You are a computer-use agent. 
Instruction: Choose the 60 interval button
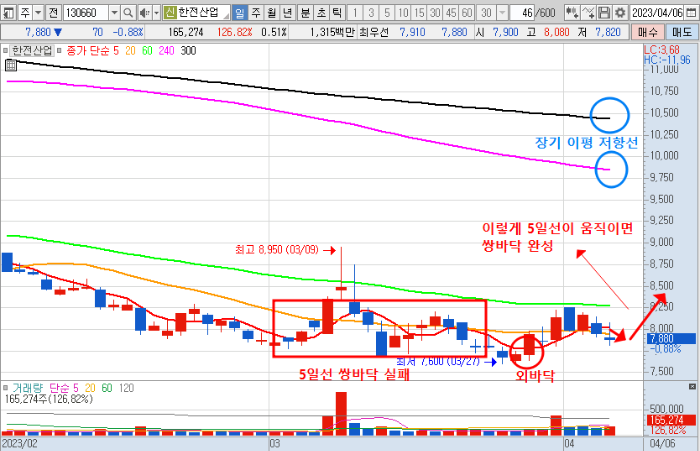467,13
